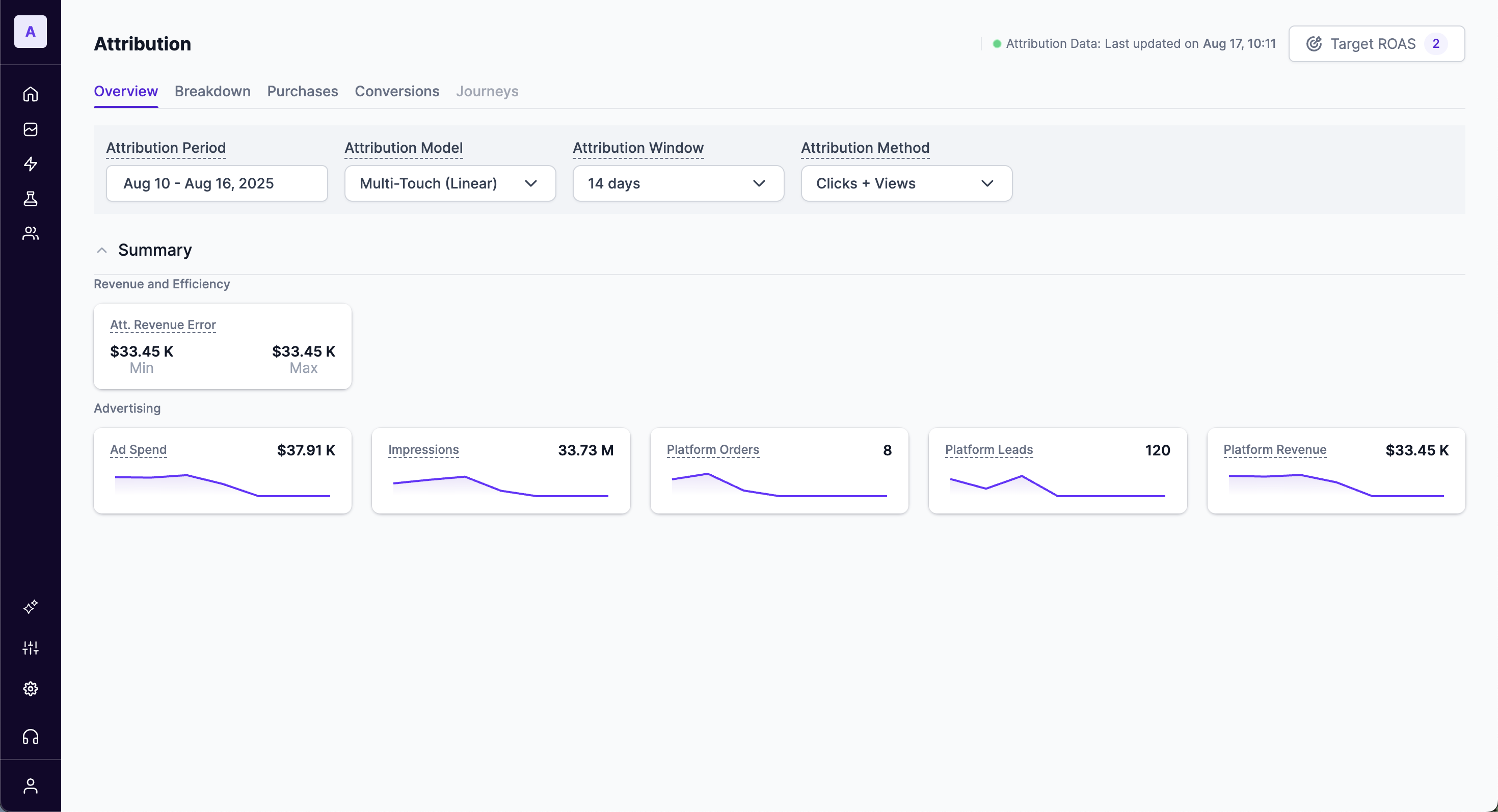Click the Target ROAS button
Screen dimensions: 1498x812
click(x=1376, y=44)
